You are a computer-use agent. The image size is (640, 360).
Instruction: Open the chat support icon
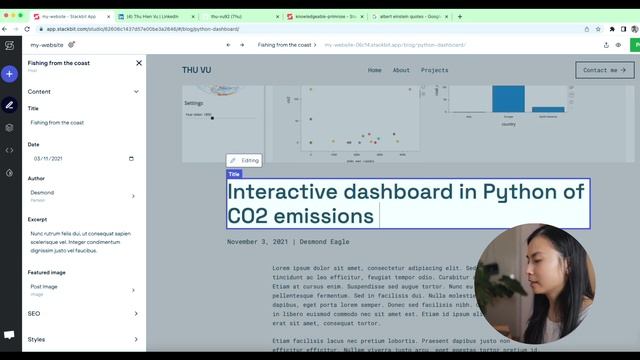tap(9, 335)
